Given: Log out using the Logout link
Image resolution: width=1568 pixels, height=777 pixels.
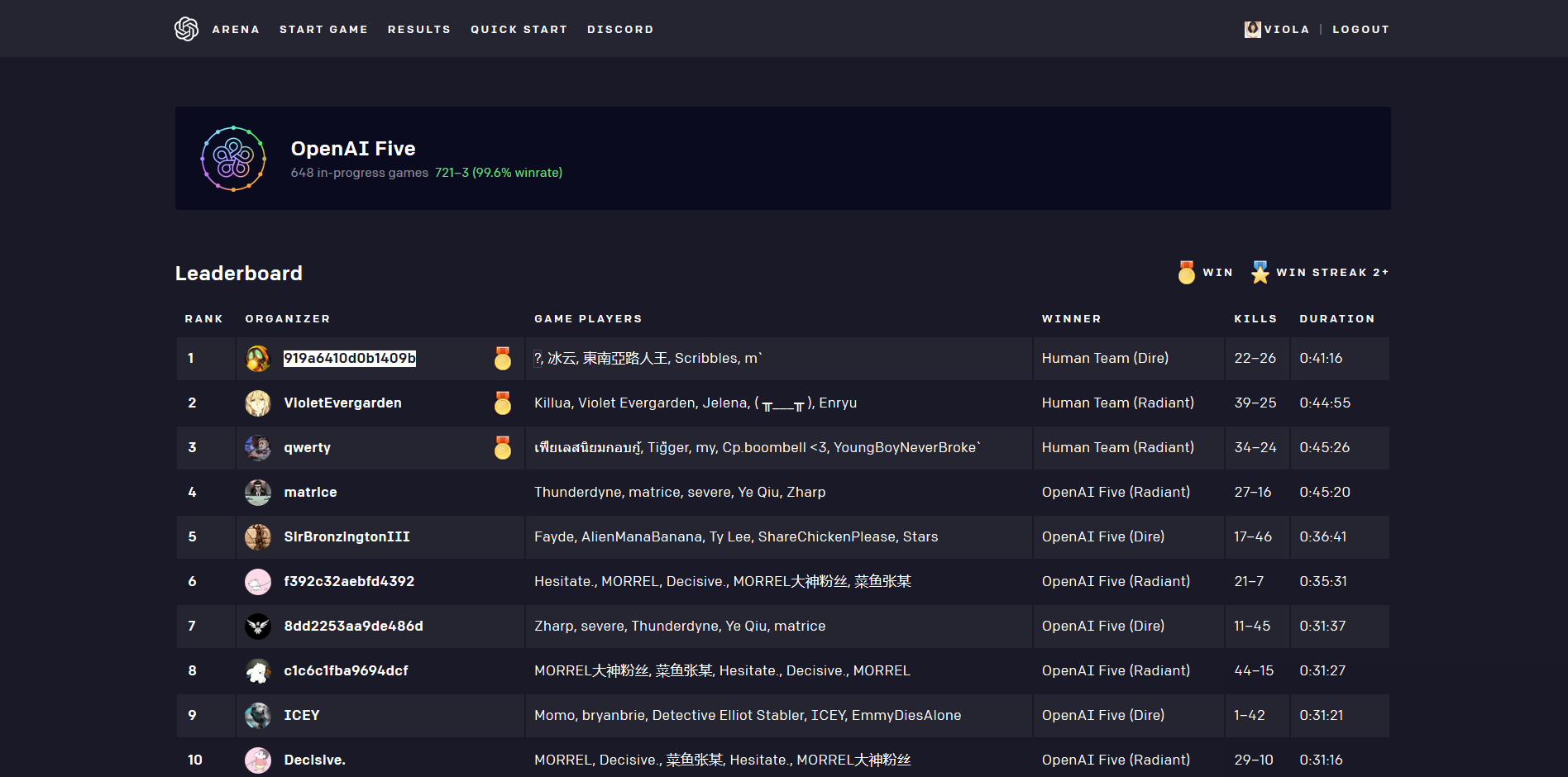Looking at the screenshot, I should click(x=1360, y=30).
